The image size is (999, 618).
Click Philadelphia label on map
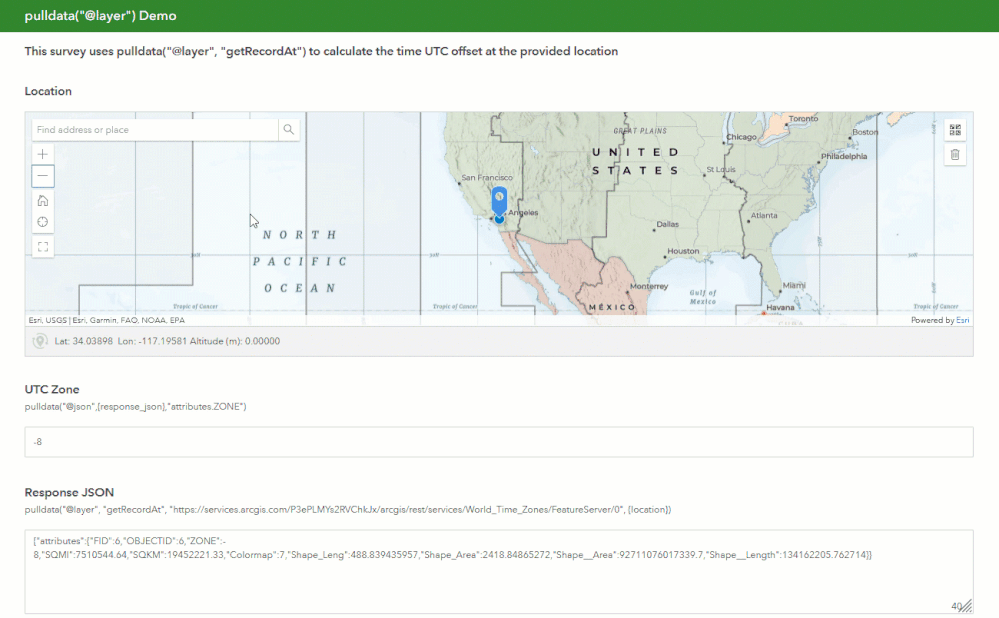[844, 156]
